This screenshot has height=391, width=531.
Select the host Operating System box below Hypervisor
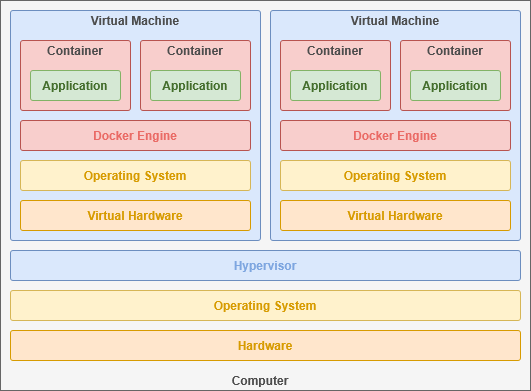pos(265,305)
